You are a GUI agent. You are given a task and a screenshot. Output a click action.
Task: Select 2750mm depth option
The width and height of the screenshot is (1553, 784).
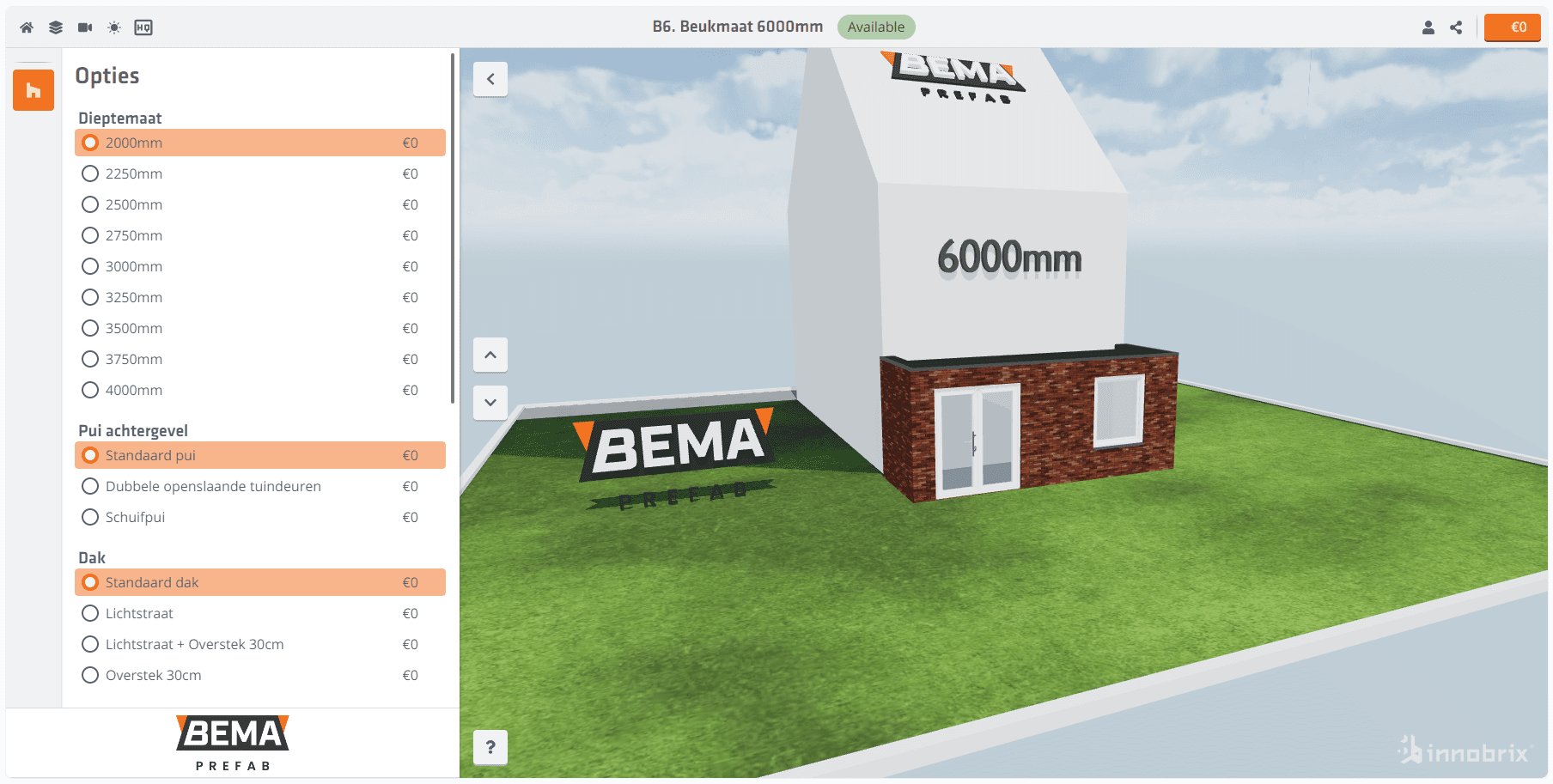click(x=260, y=235)
